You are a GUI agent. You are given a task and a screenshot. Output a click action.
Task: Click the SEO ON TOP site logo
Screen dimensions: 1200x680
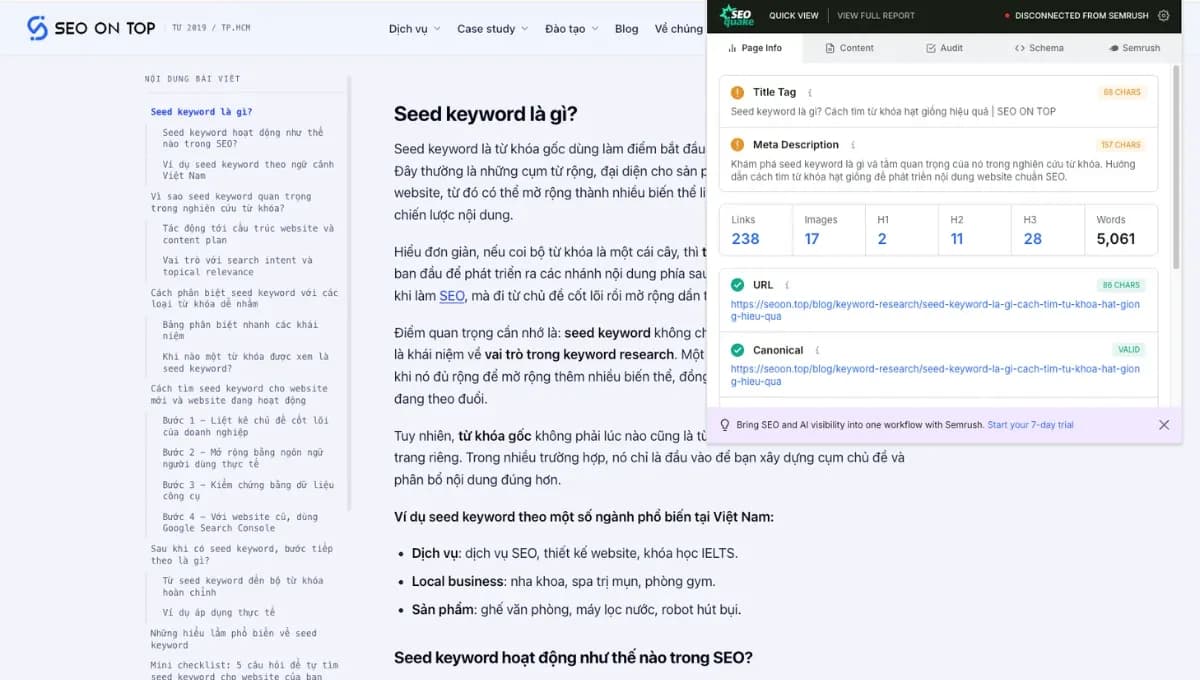91,28
